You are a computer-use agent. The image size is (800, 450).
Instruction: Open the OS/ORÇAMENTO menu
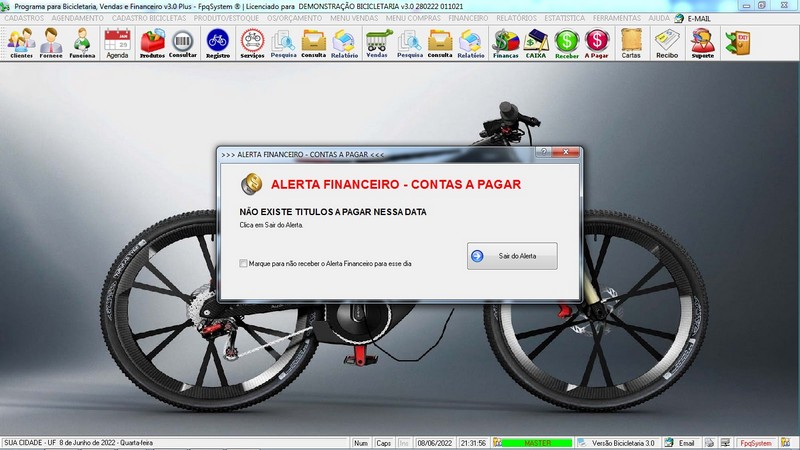click(294, 18)
